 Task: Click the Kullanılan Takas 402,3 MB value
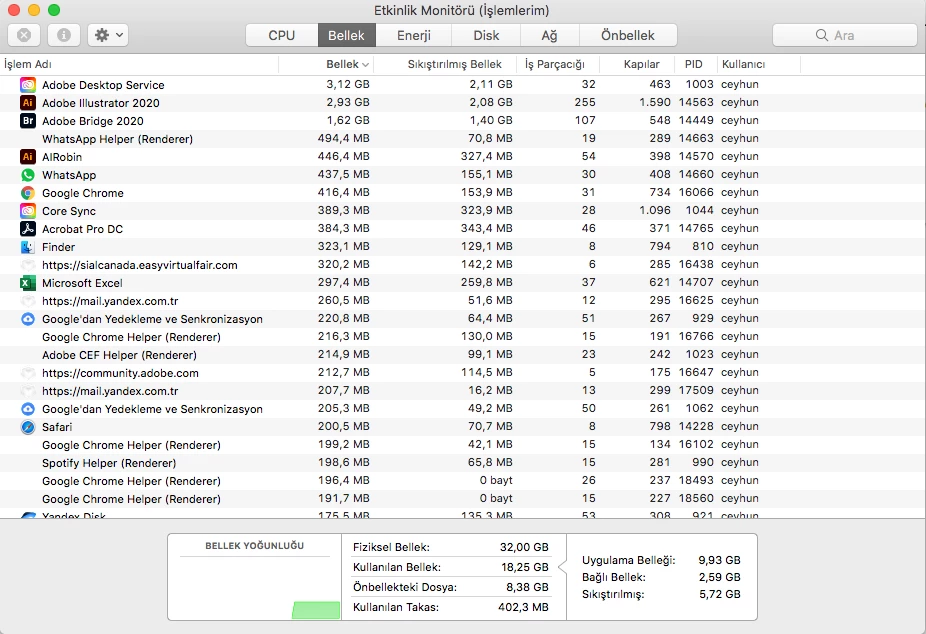[523, 607]
